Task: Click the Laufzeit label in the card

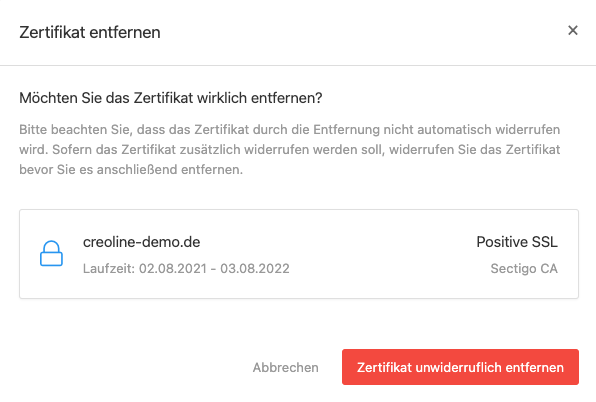Action: pos(109,269)
